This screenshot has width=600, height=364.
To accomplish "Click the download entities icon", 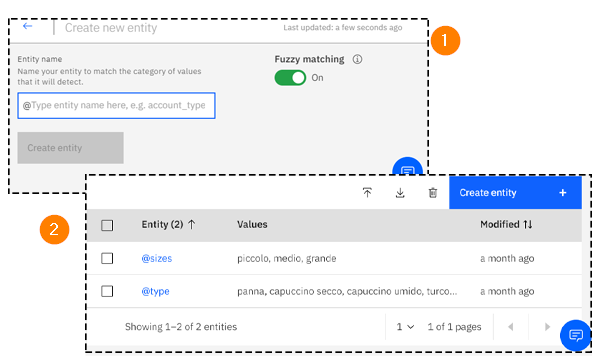I will click(400, 193).
